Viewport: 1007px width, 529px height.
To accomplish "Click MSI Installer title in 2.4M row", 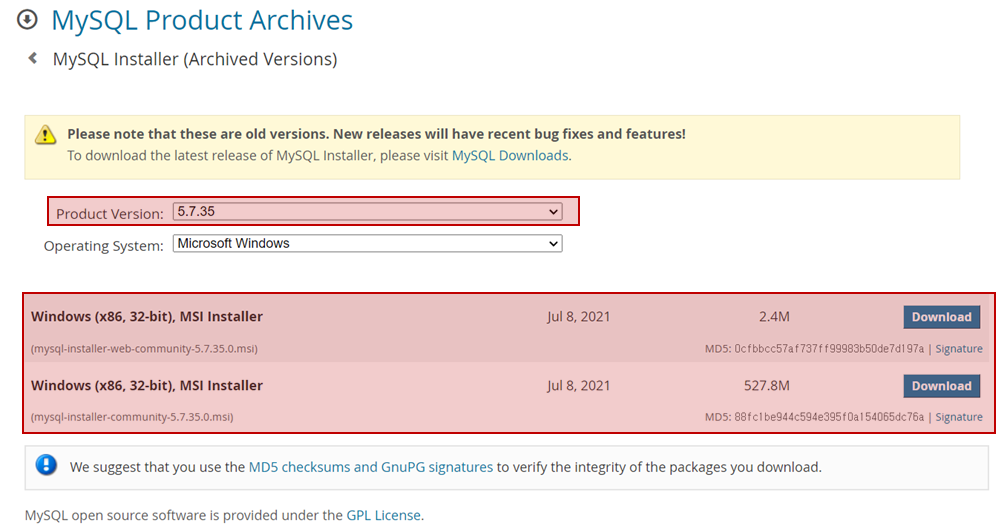I will click(x=147, y=317).
